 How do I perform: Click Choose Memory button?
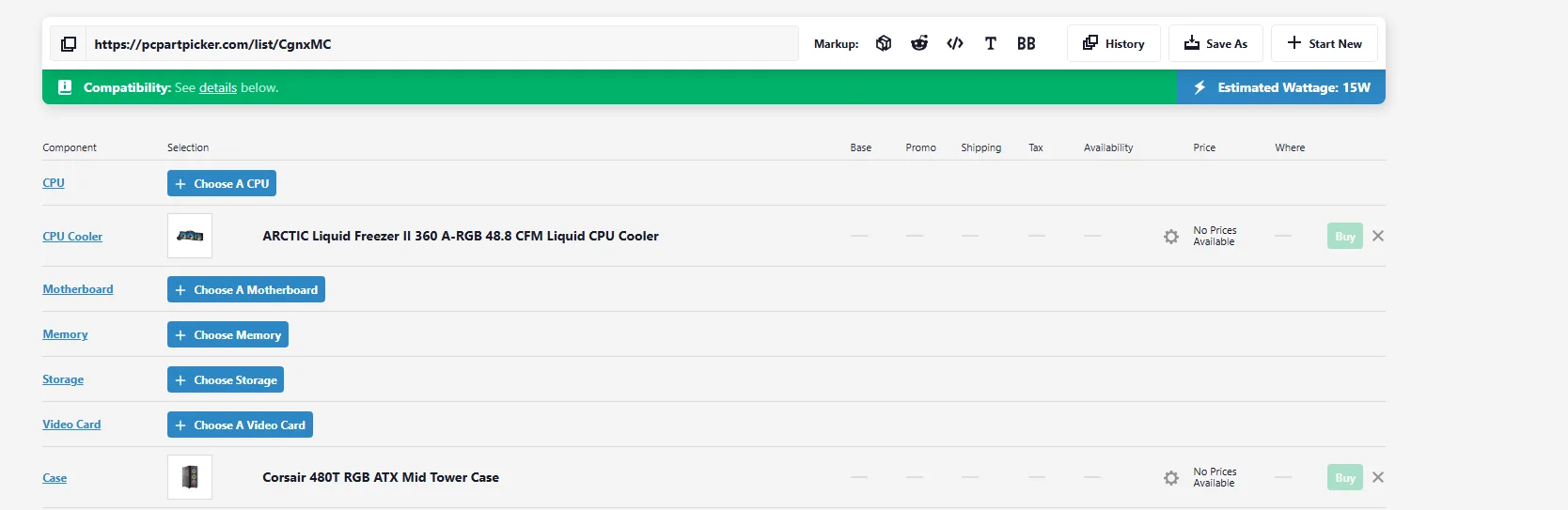227,335
